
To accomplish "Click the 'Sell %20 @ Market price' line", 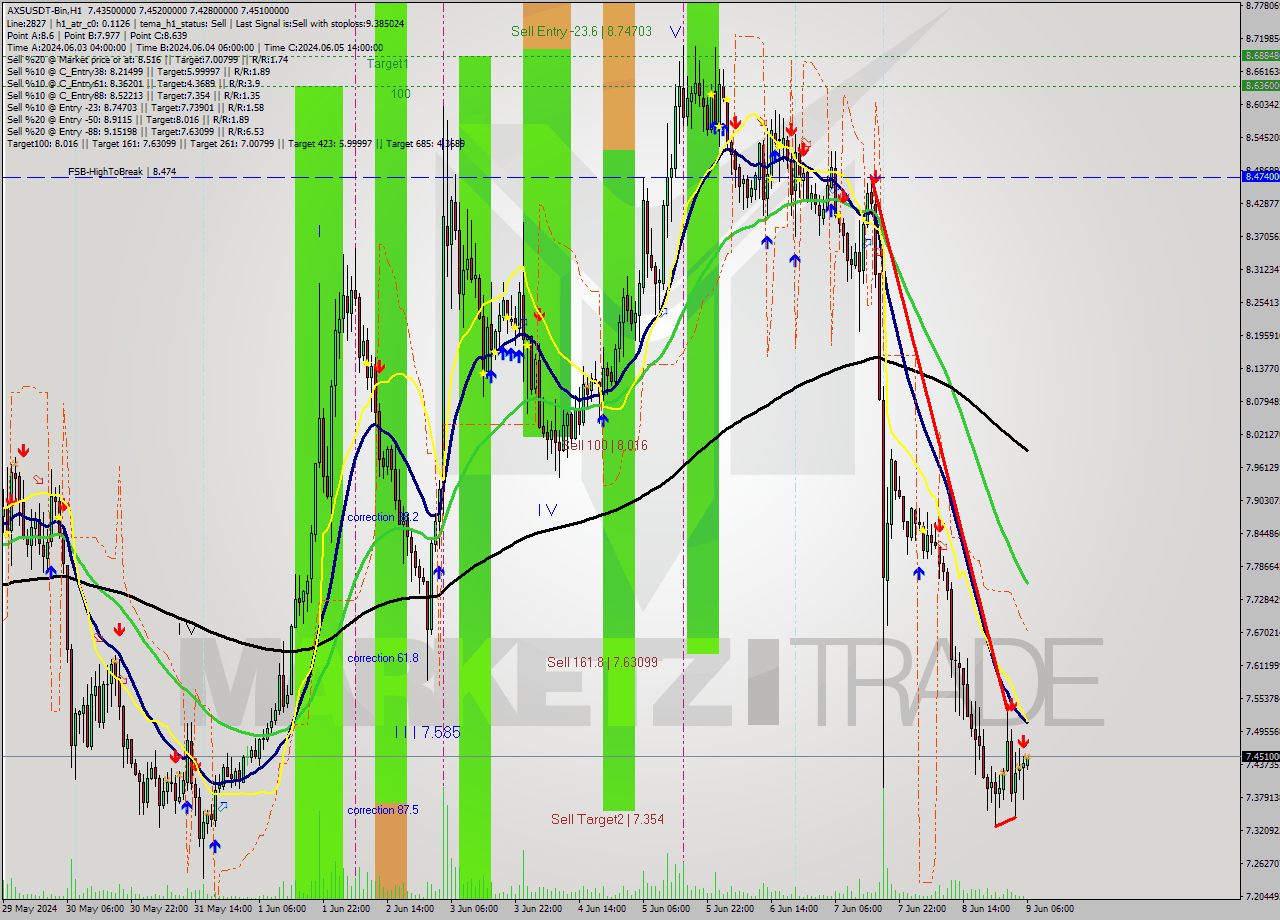I will coord(147,59).
